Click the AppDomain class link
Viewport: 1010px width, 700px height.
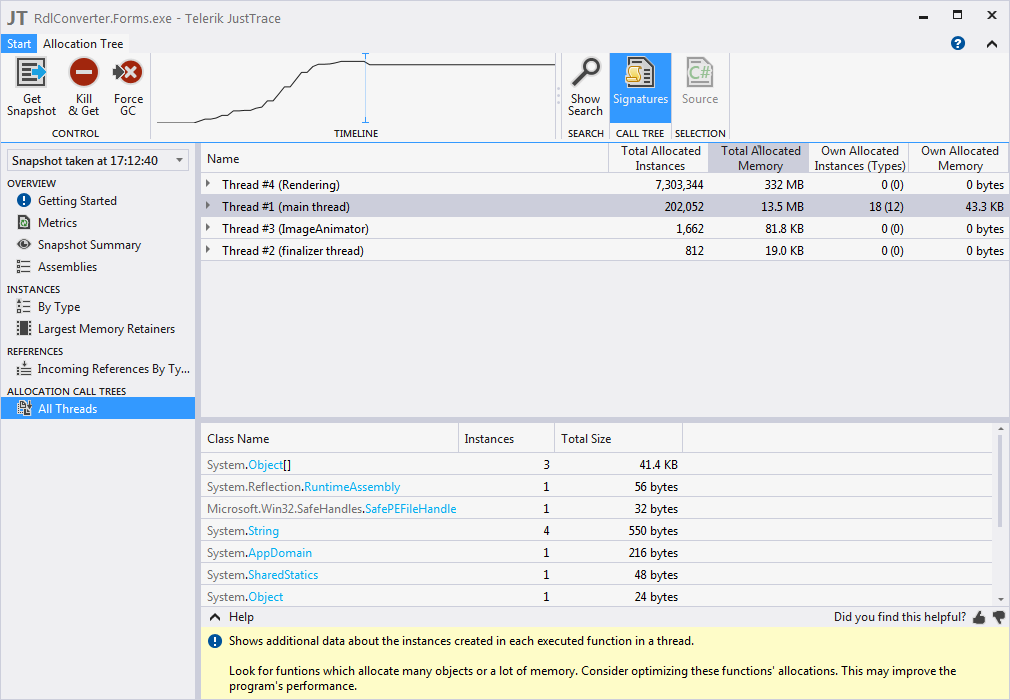(x=280, y=553)
